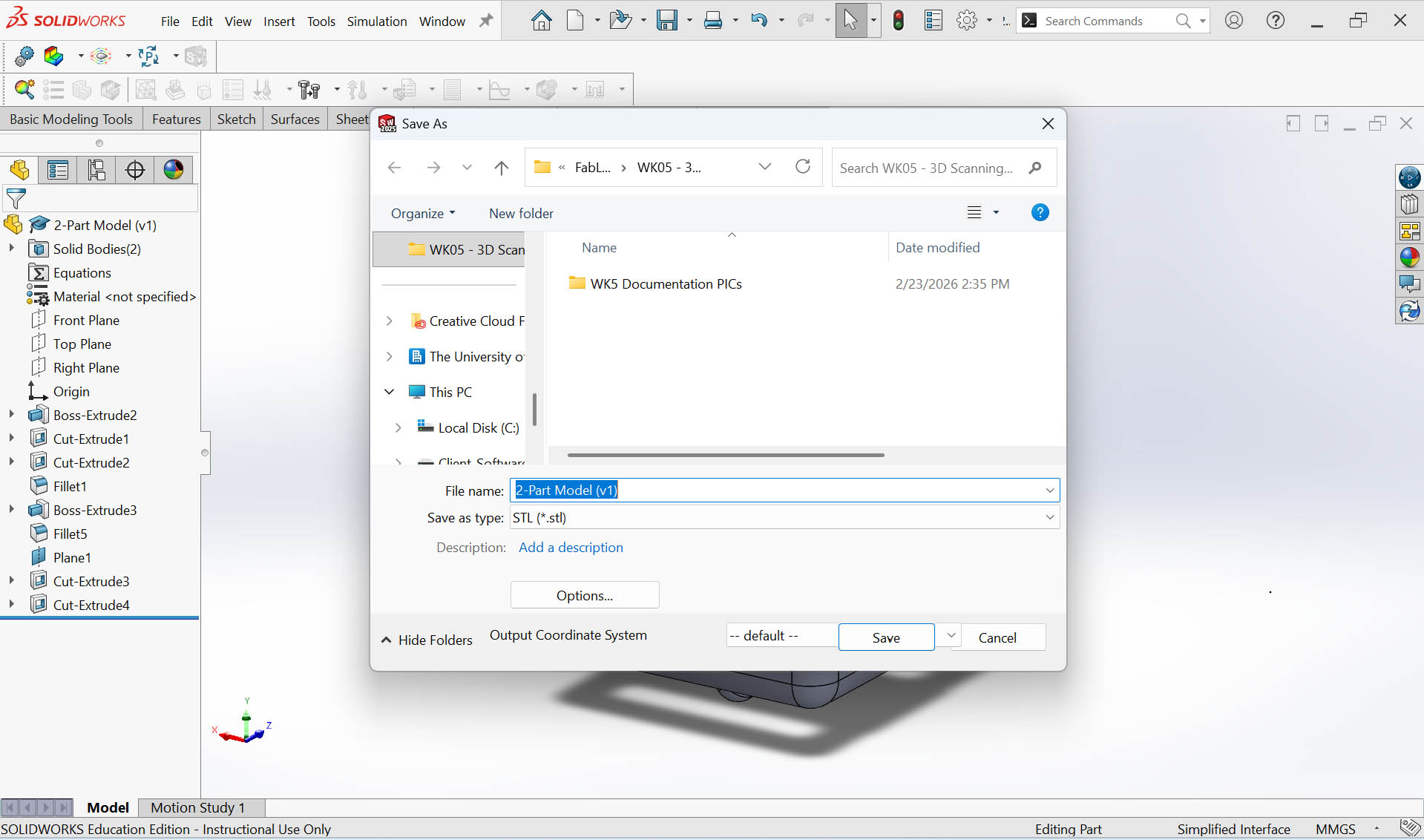Open the FeatureManager design tree tab
The width and height of the screenshot is (1424, 840).
pos(20,170)
